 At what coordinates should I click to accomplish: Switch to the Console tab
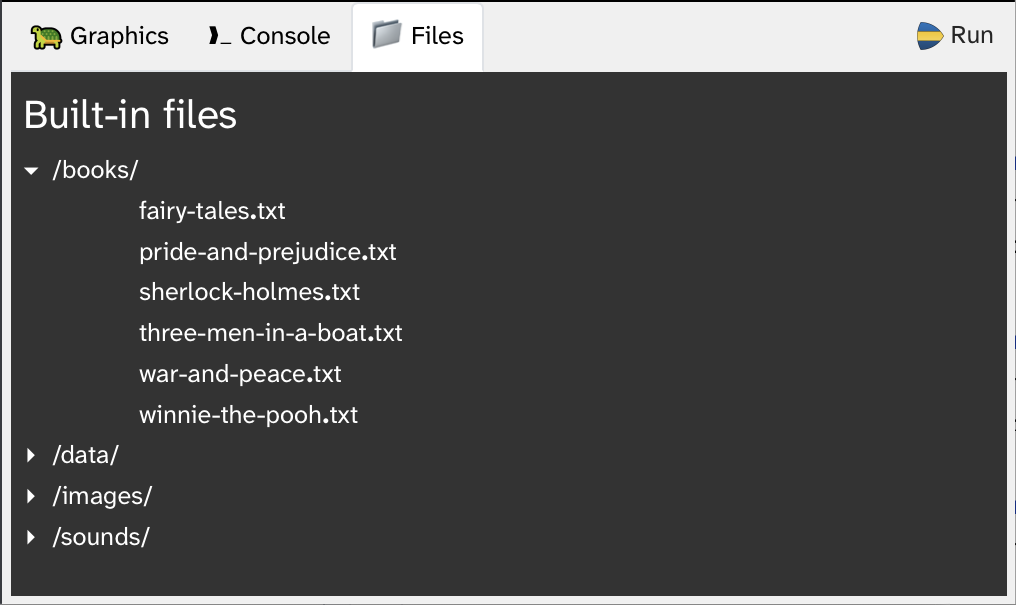[x=269, y=36]
